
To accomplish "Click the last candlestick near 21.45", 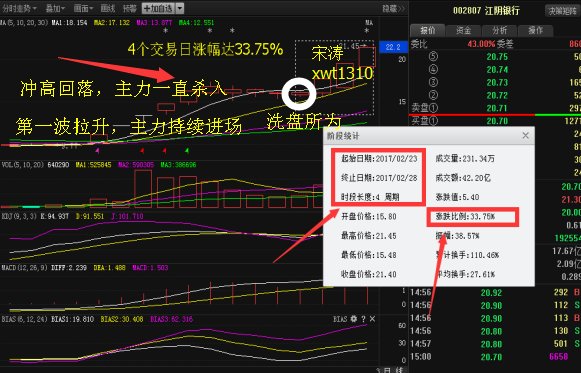I will tap(367, 57).
